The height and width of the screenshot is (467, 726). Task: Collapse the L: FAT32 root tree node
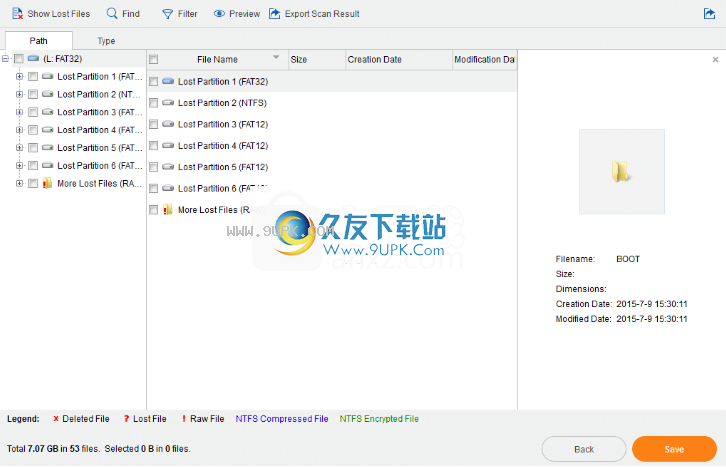coord(5,58)
